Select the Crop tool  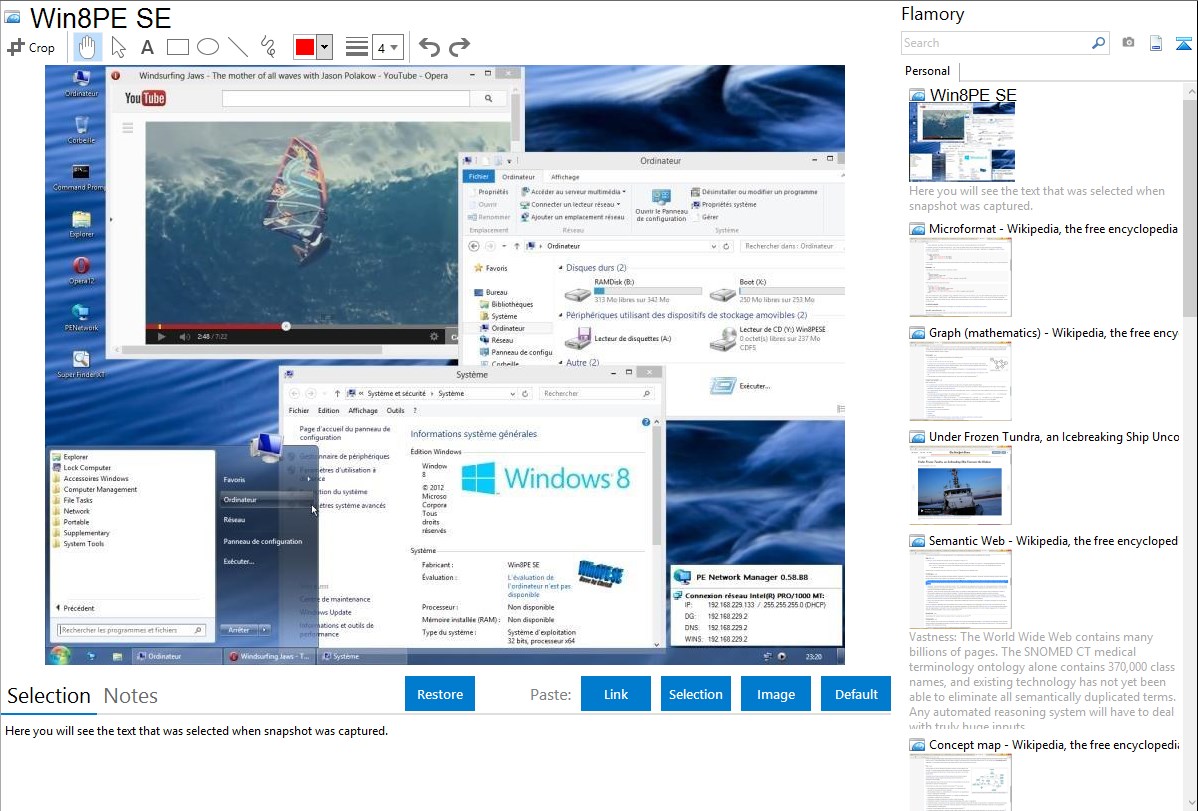point(31,47)
